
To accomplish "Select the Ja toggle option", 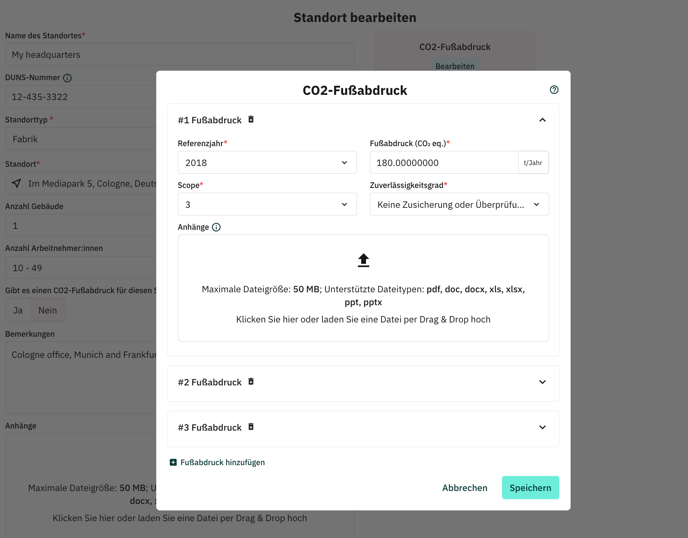I will click(18, 310).
